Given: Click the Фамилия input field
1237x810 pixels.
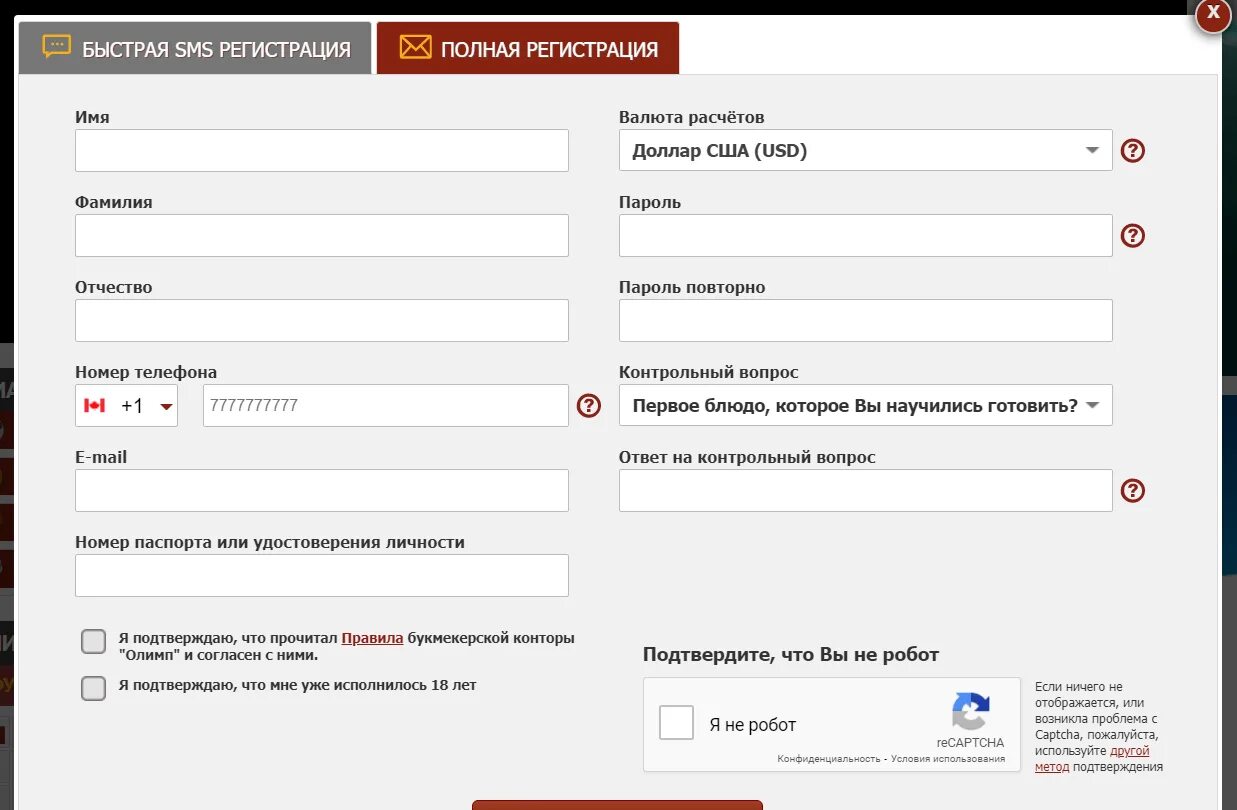Looking at the screenshot, I should (322, 236).
